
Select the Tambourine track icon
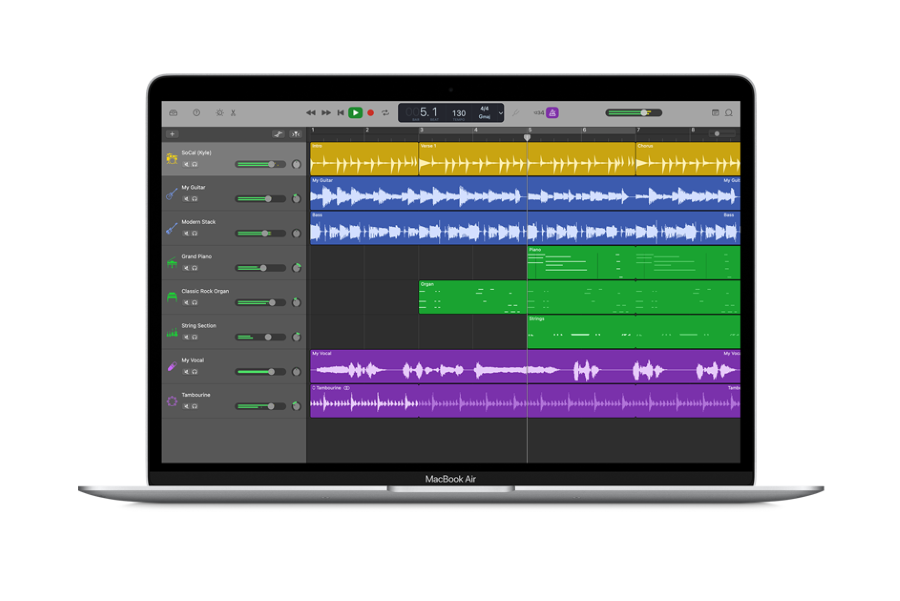click(172, 401)
